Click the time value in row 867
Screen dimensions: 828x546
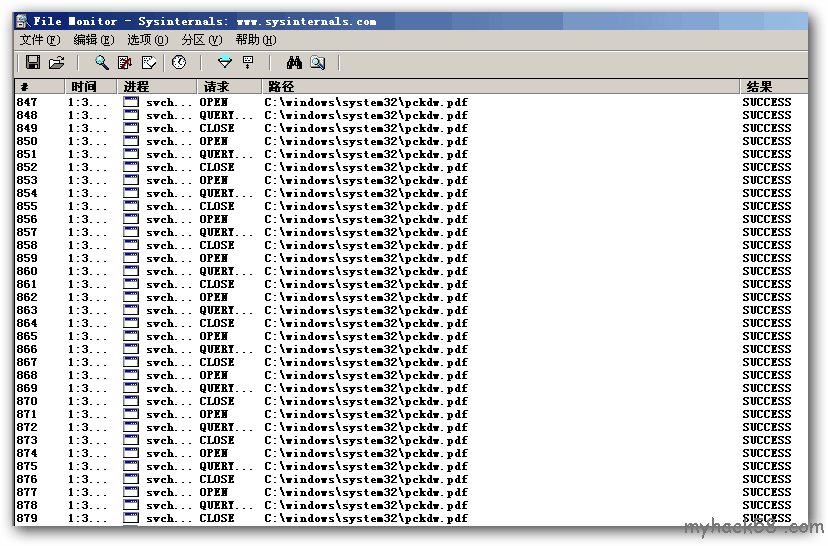(x=87, y=362)
